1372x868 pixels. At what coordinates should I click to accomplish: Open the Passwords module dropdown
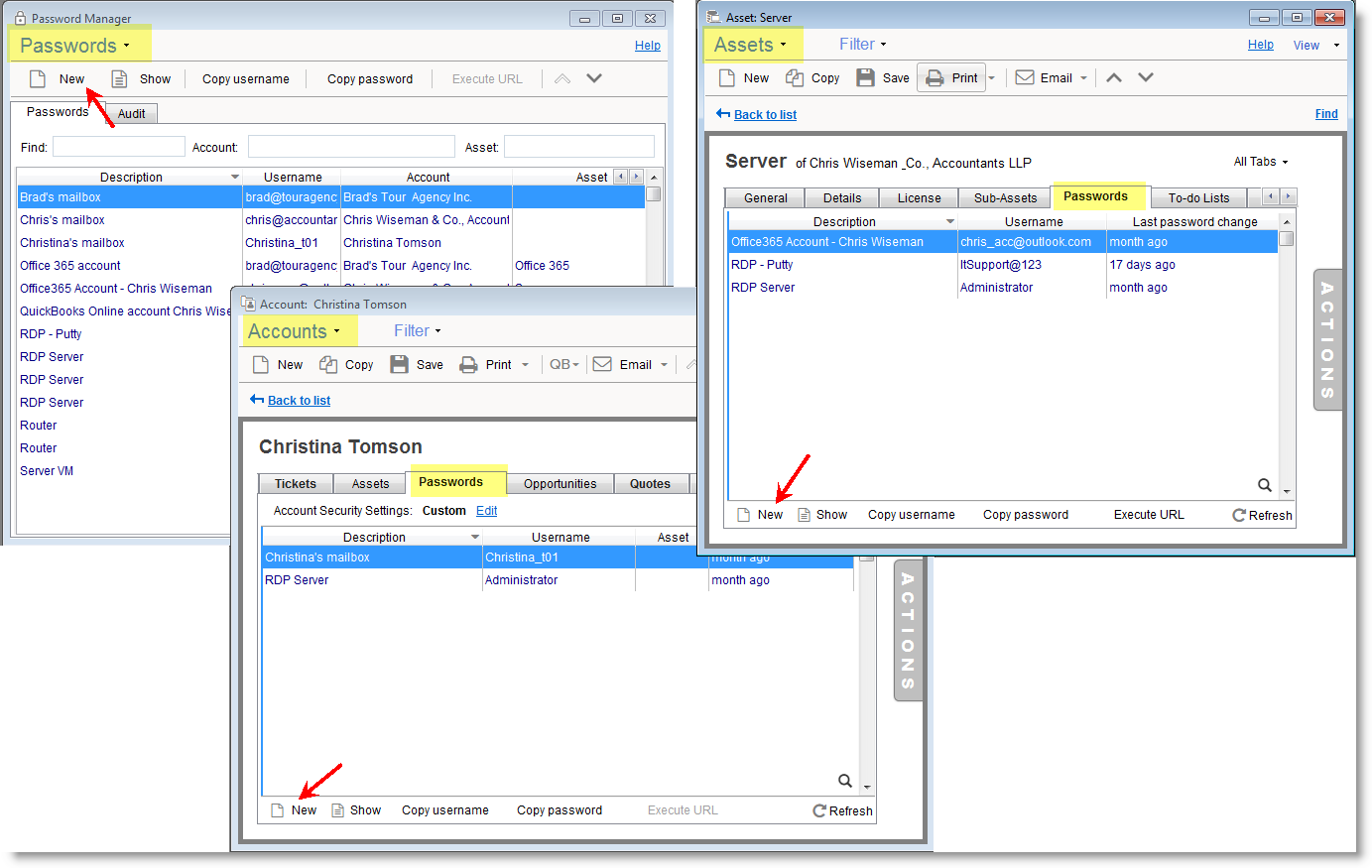tap(75, 46)
